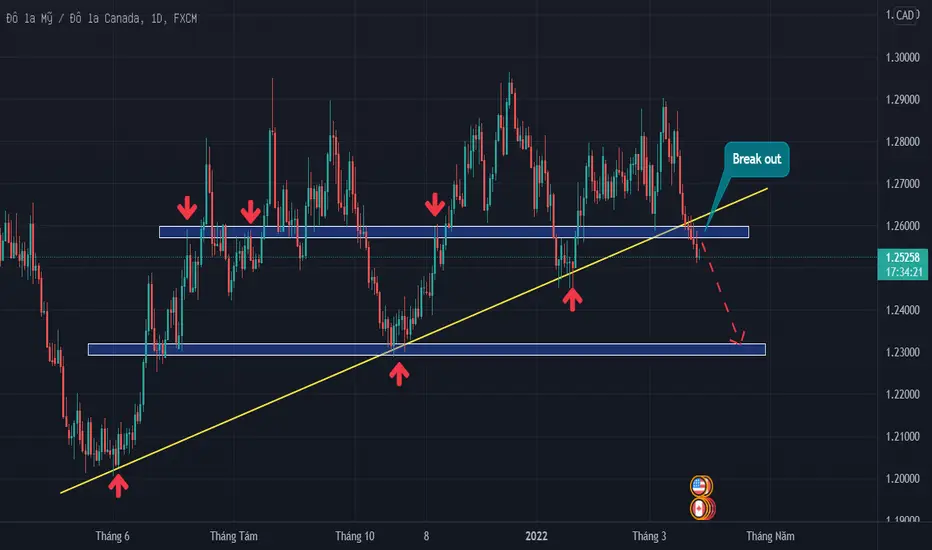This screenshot has width=932, height=550.
Task: Click the 'Tháng Năm' time axis label
Action: [770, 536]
